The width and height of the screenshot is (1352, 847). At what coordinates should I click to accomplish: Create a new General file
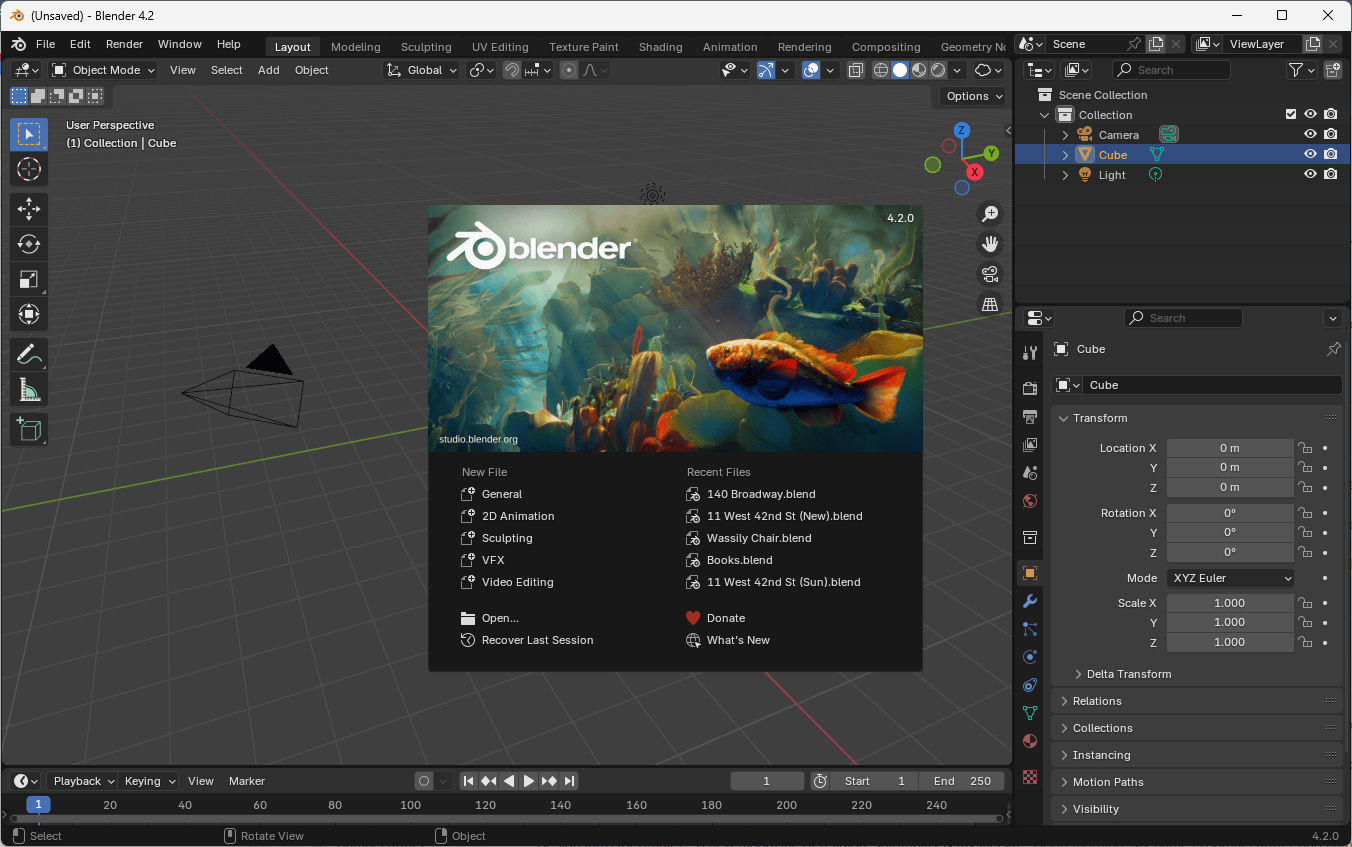(x=502, y=494)
